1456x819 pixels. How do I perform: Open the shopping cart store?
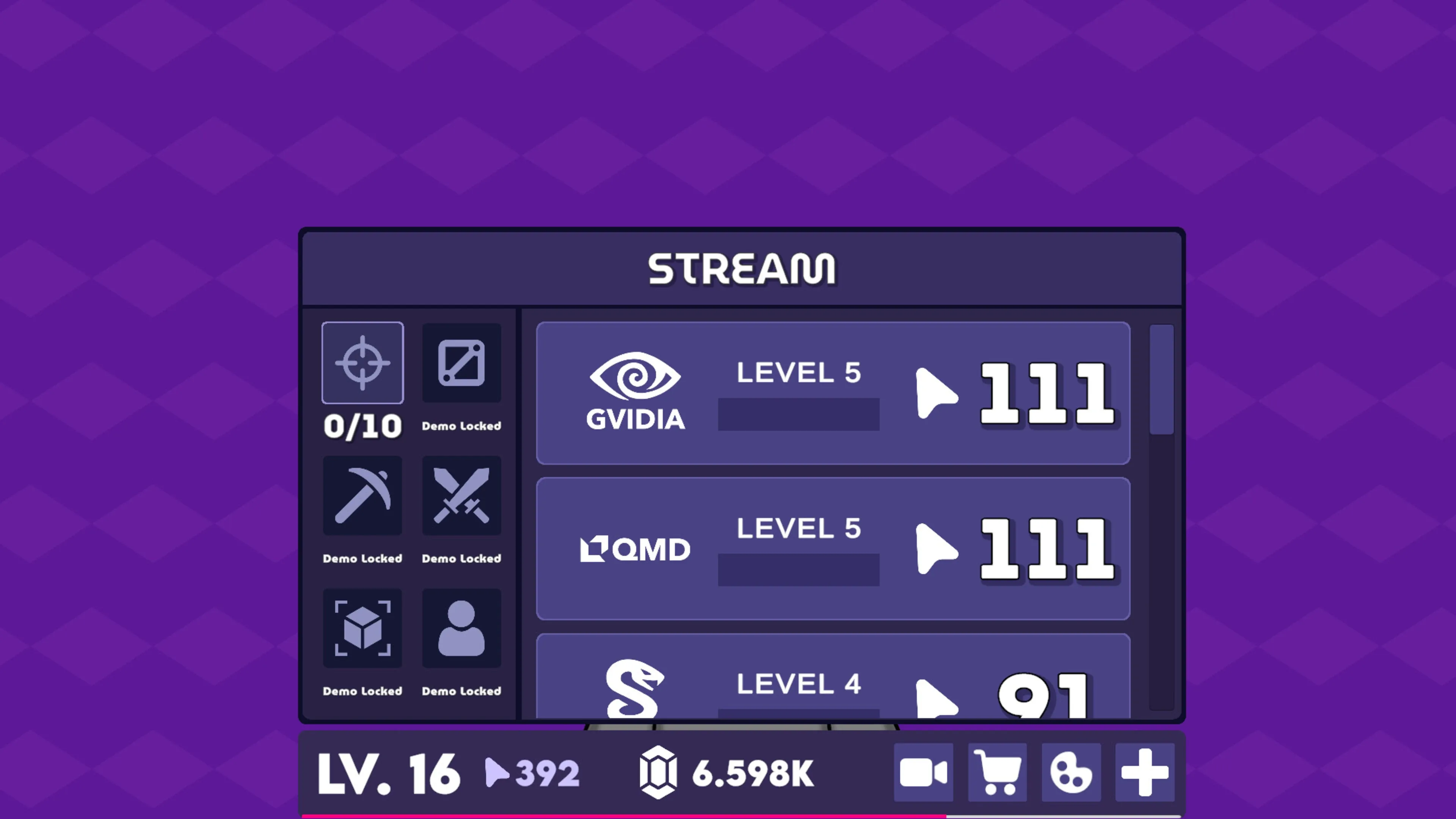(x=998, y=773)
